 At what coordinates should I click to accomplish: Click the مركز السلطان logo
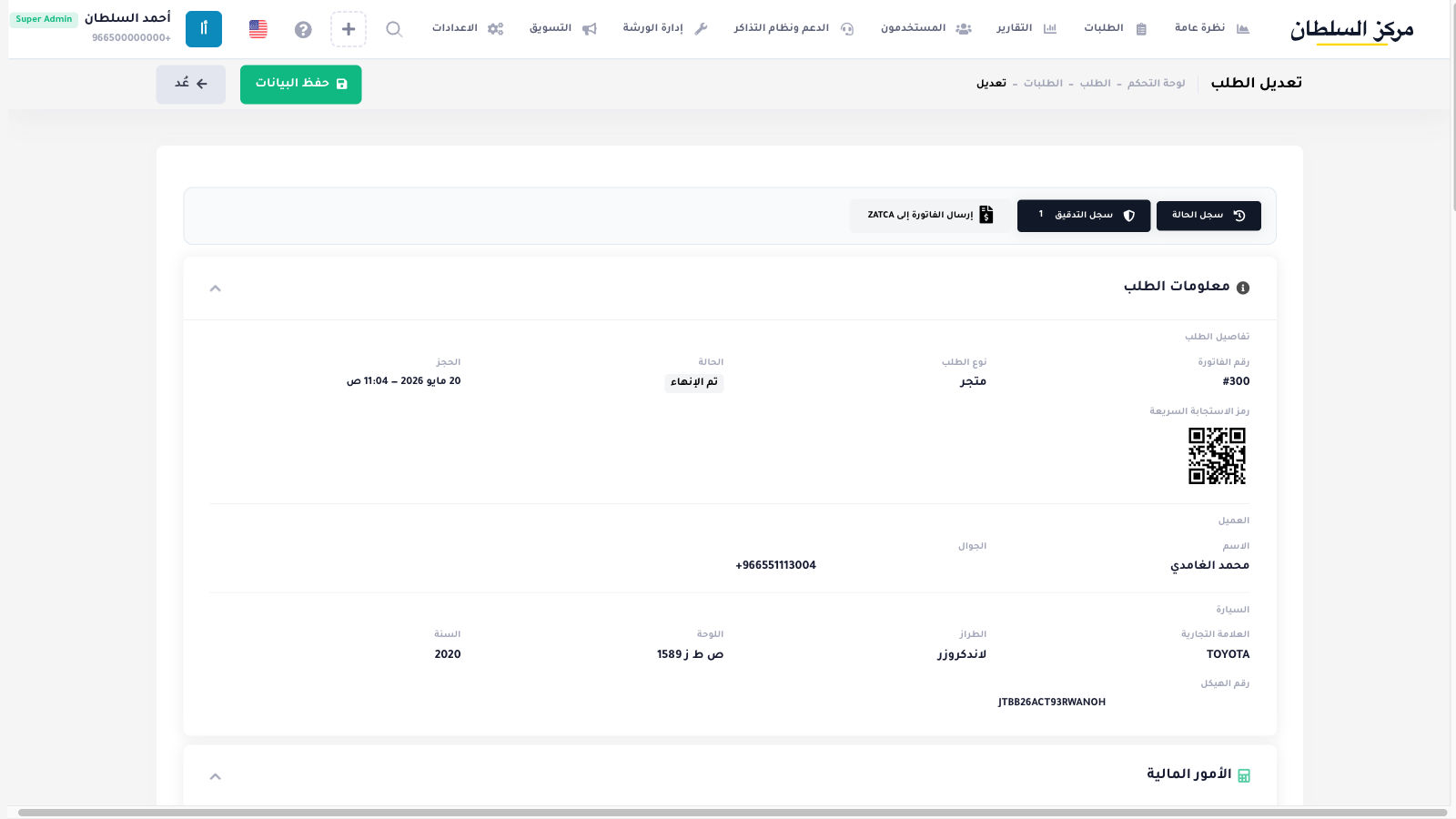tap(1351, 30)
